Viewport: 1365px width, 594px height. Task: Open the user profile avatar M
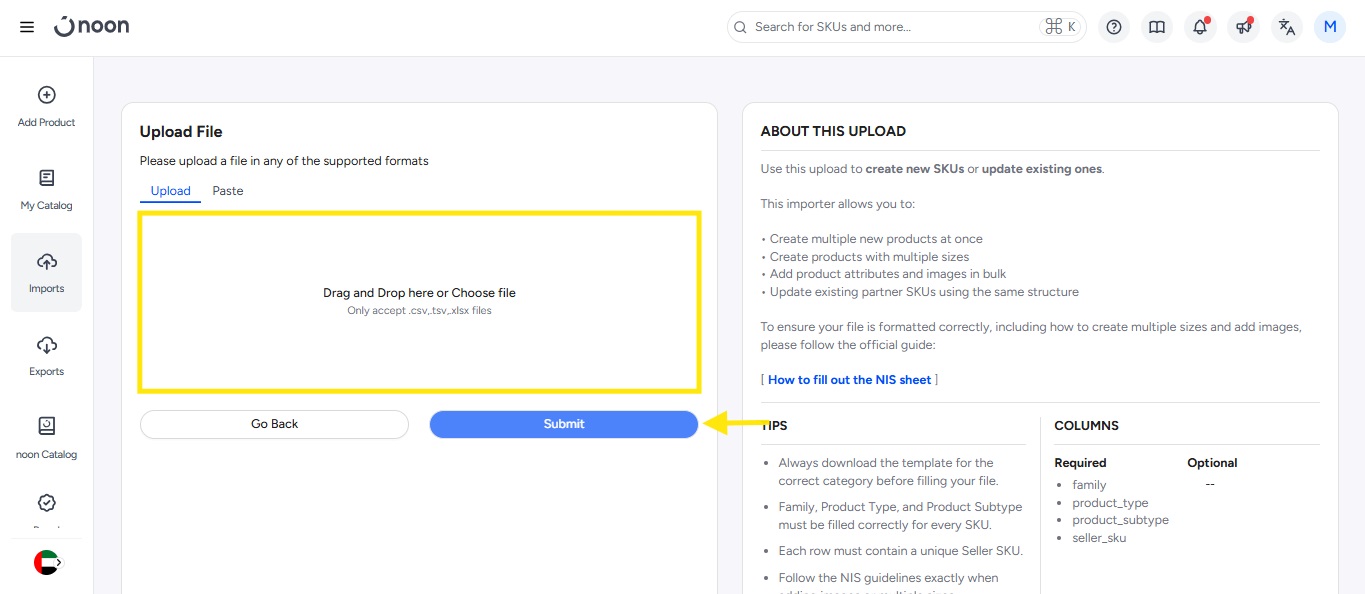[x=1330, y=27]
